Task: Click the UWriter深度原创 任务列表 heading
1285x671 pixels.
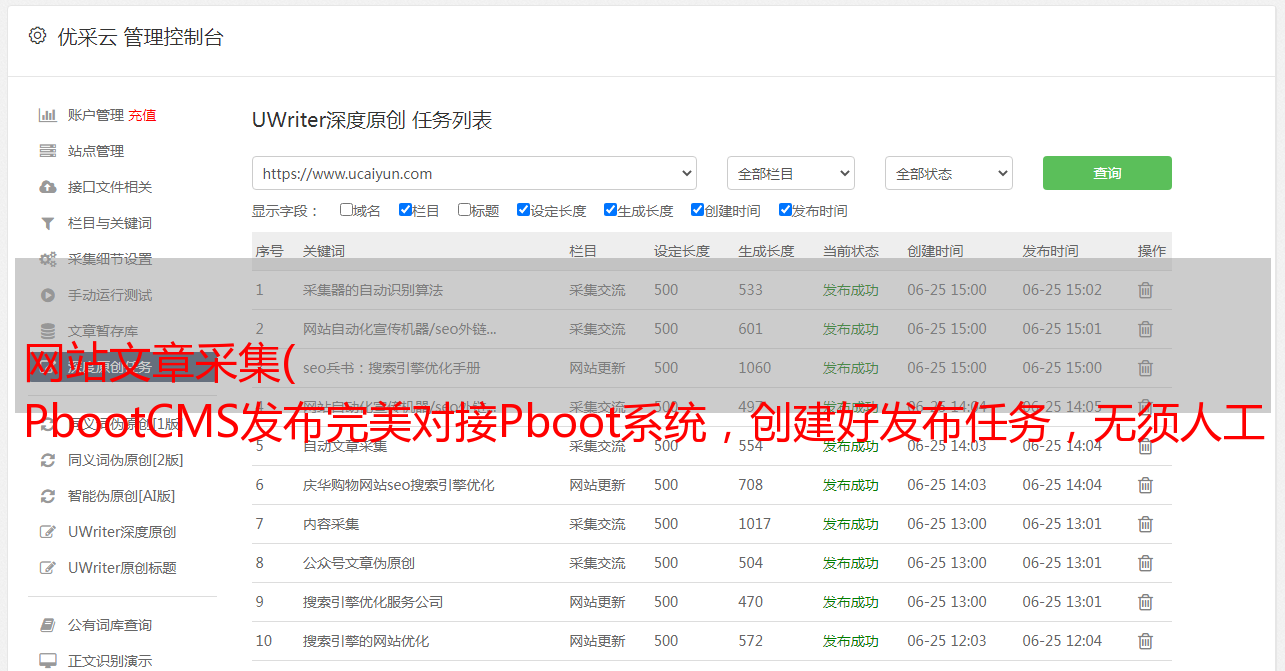Action: pyautogui.click(x=372, y=120)
